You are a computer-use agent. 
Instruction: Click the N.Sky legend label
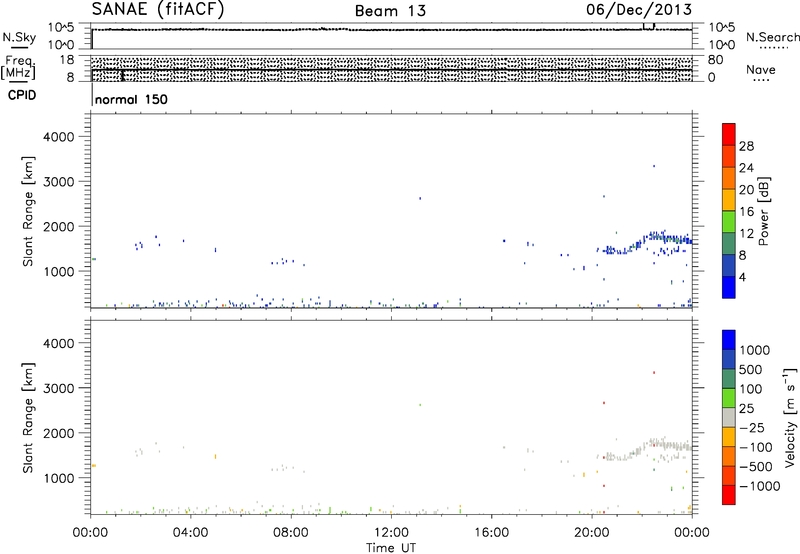click(x=19, y=37)
